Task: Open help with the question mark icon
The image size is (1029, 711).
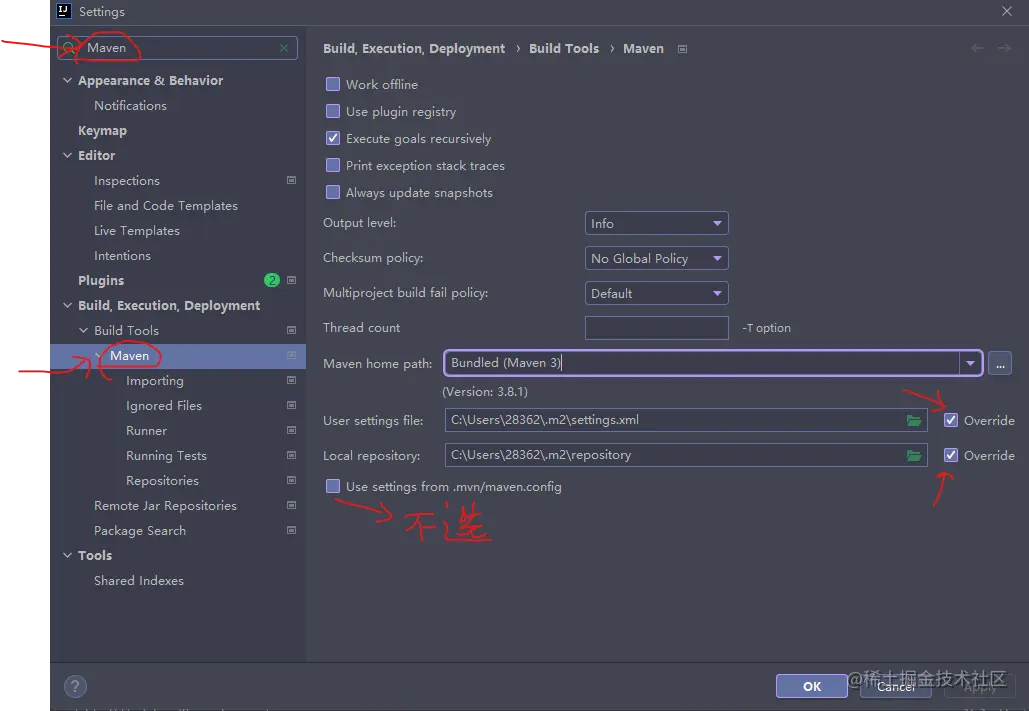Action: 75,687
